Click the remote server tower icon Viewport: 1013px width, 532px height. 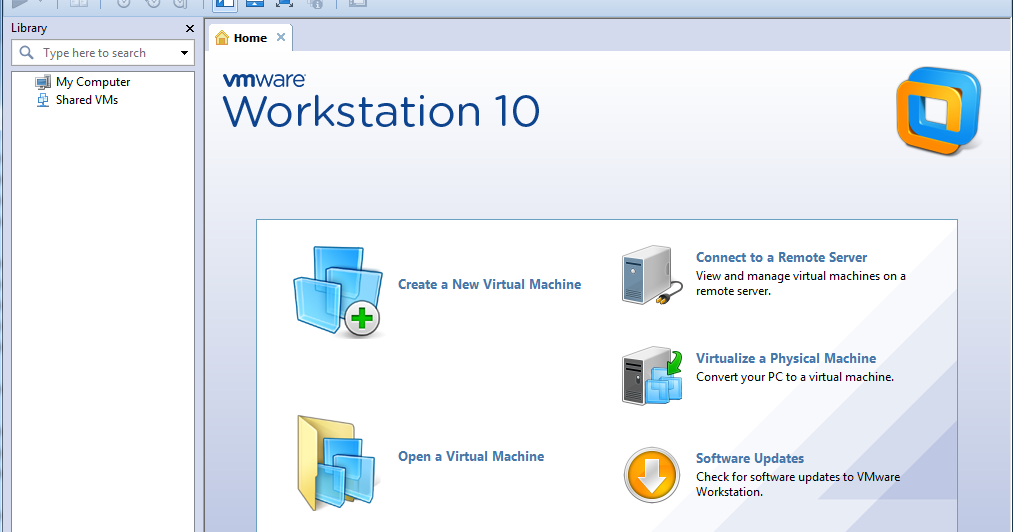(652, 275)
